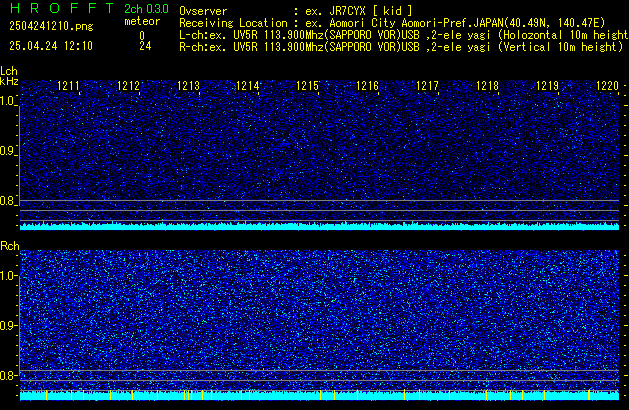Click the 1215 time marker
629x410 pixels.
[x=307, y=86]
